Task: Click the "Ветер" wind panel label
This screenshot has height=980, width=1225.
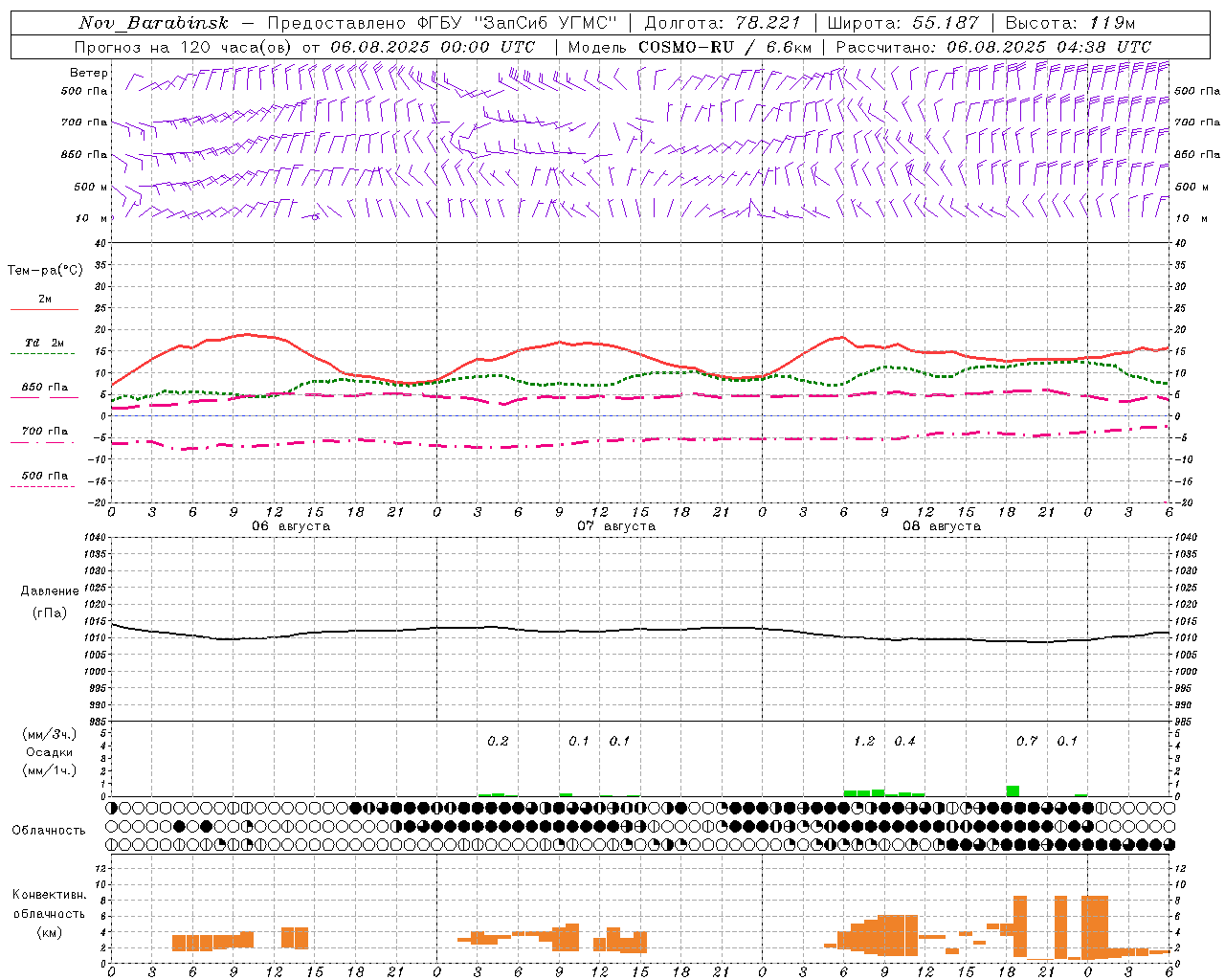Action: [x=89, y=73]
